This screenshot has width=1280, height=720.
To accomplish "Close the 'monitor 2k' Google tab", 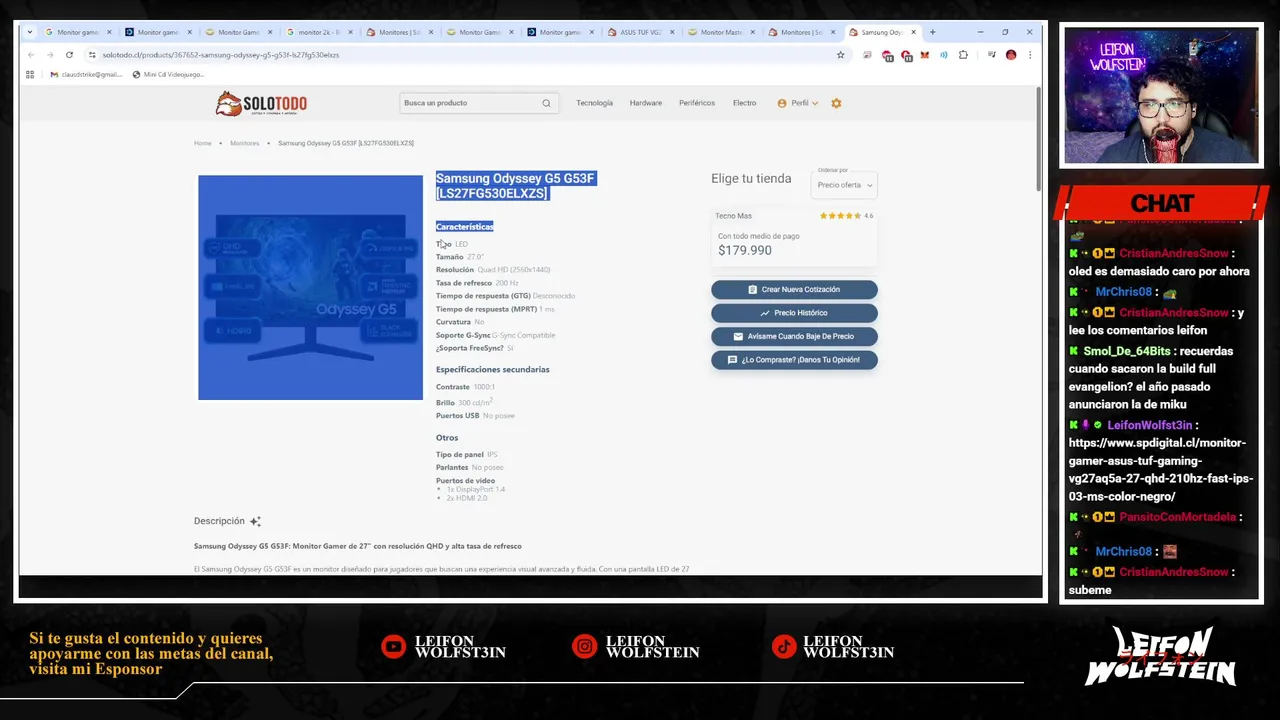I will tap(350, 32).
